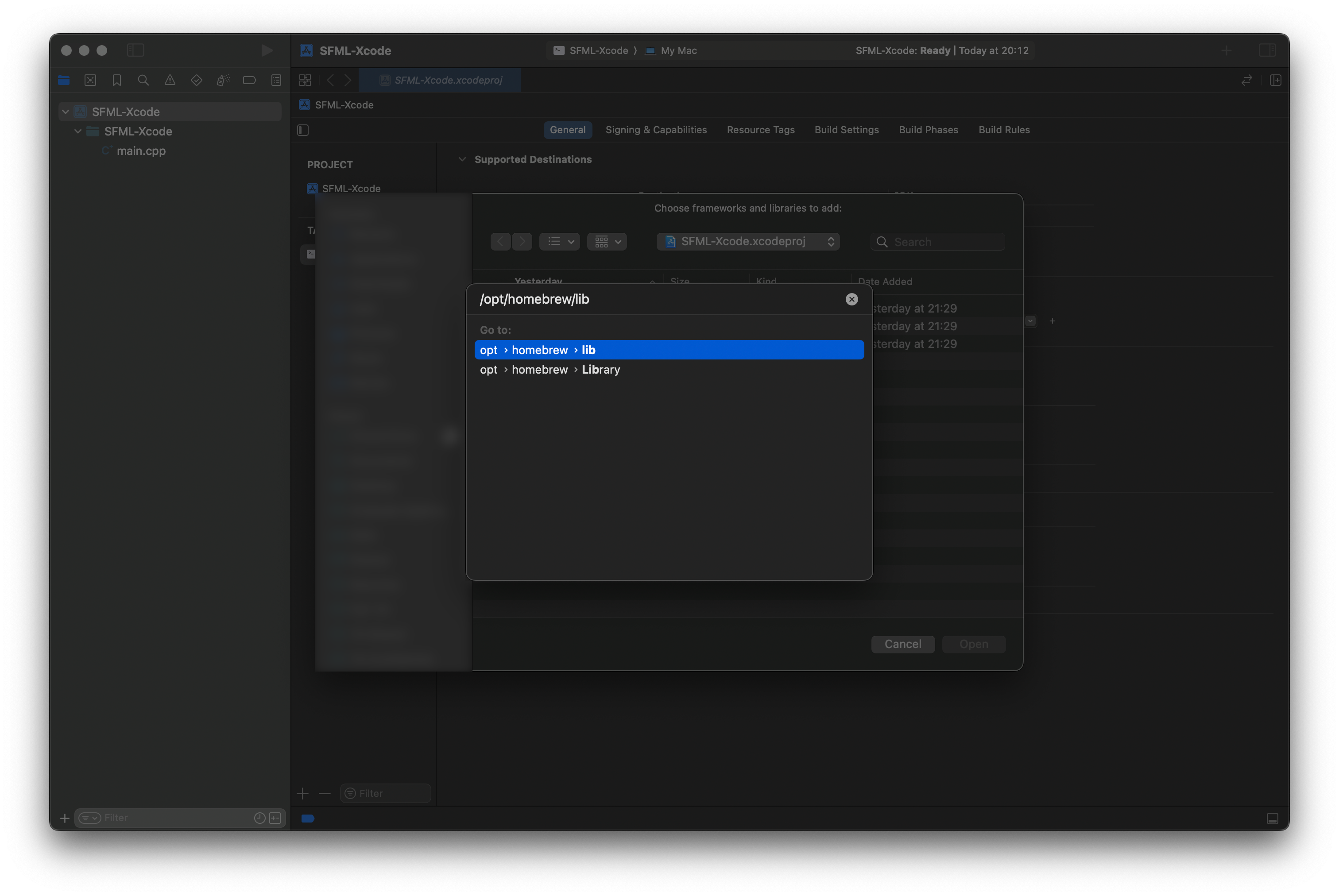Click the editor options swap-arrows icon
This screenshot has width=1339, height=896.
point(1246,80)
